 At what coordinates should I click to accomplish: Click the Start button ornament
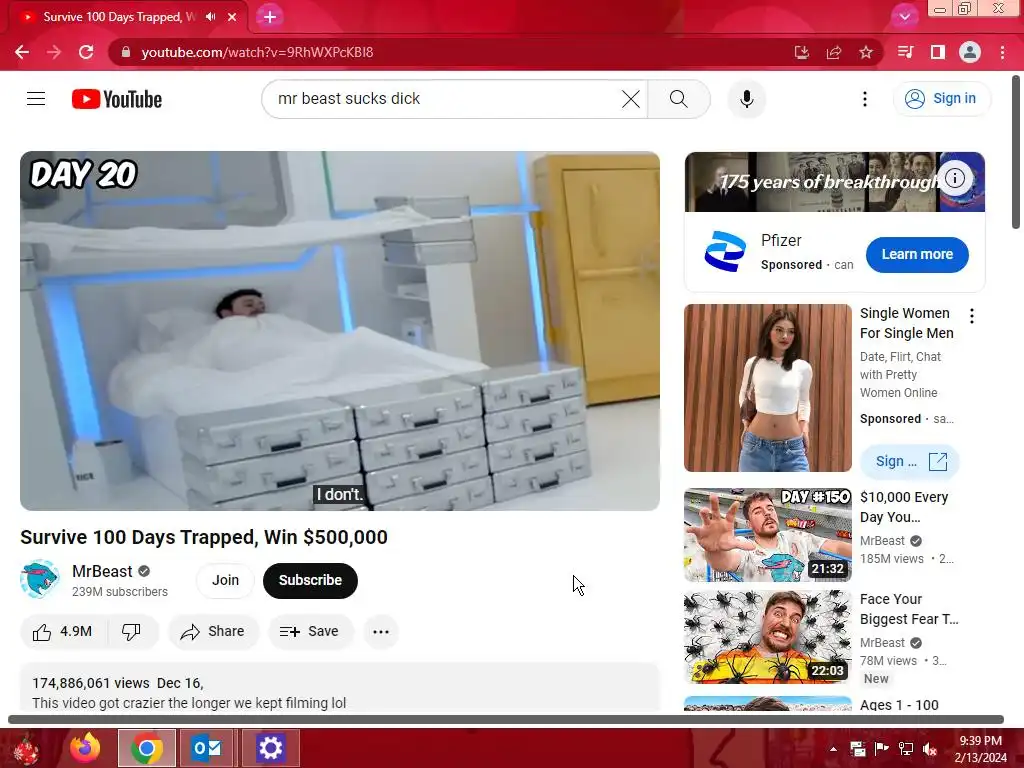click(26, 749)
